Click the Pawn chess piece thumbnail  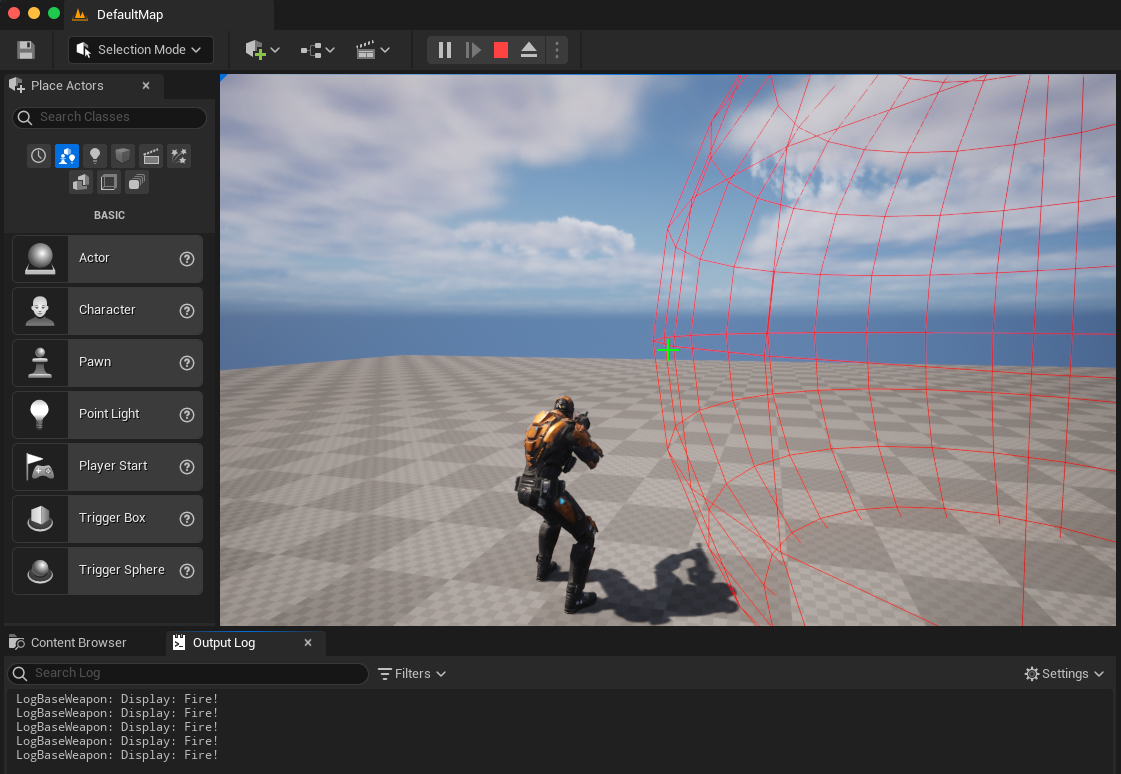pos(40,363)
